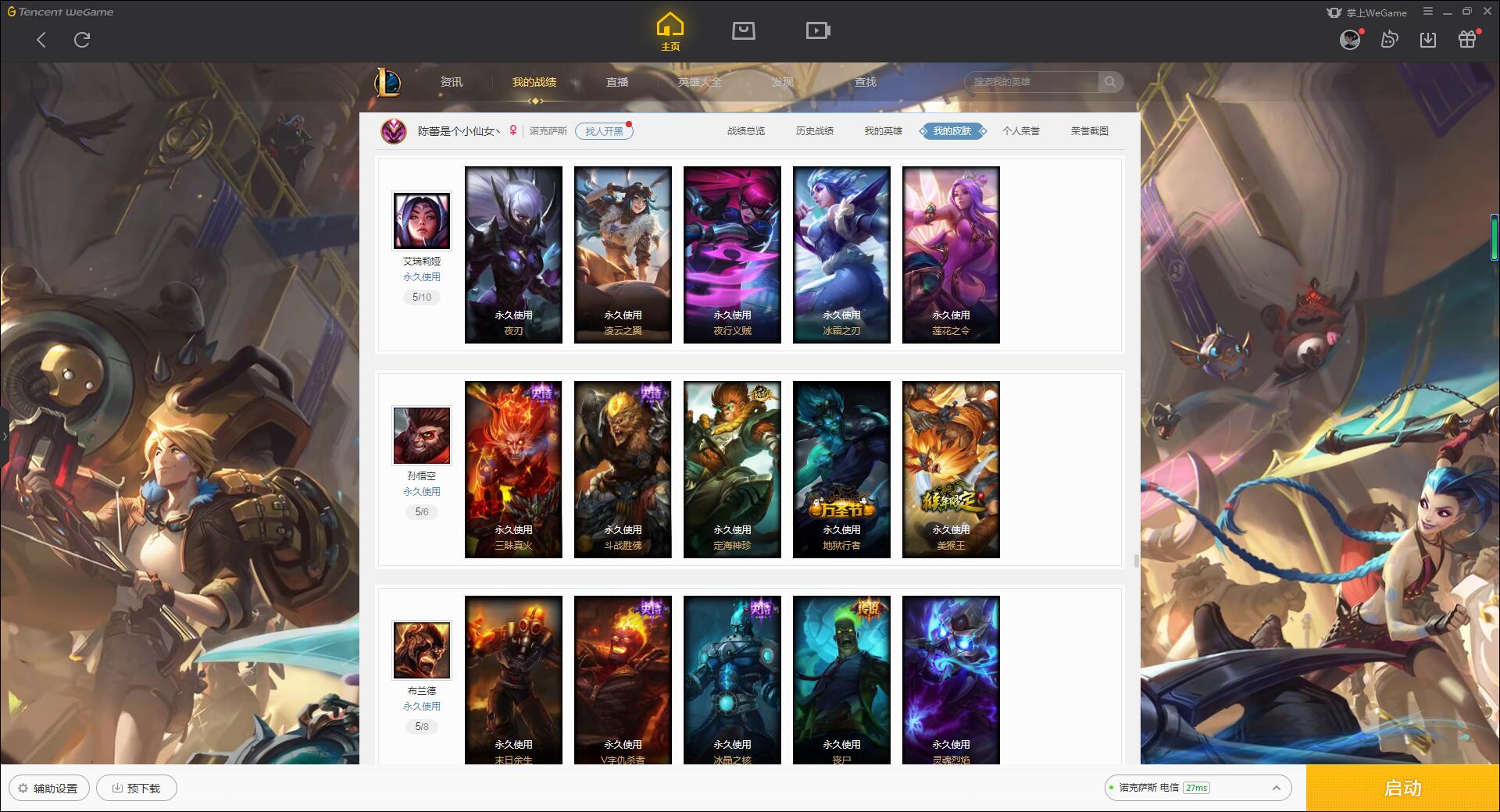Switch to 战绩总览 sub-tab
Image resolution: width=1500 pixels, height=812 pixels.
click(x=746, y=131)
